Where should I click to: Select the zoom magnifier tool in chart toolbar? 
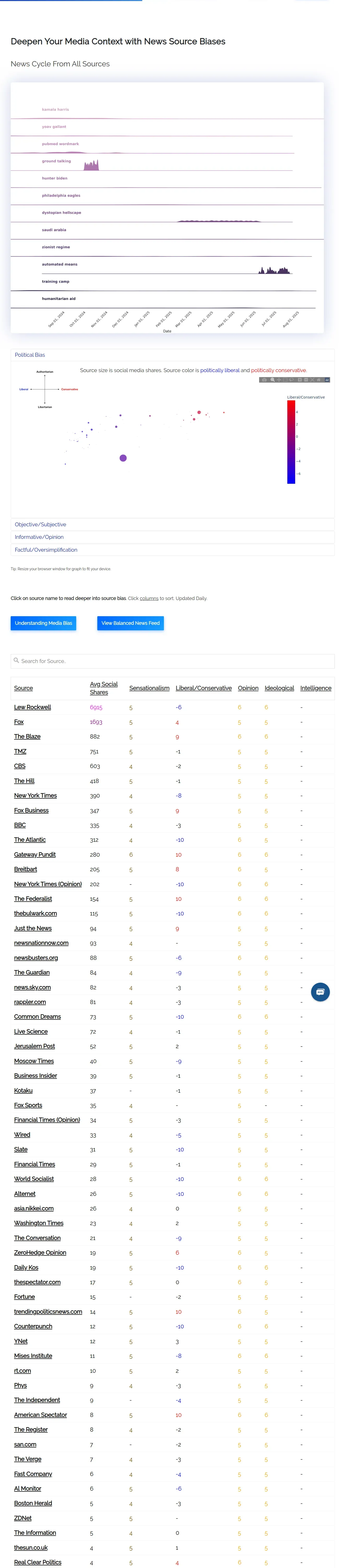(x=273, y=380)
